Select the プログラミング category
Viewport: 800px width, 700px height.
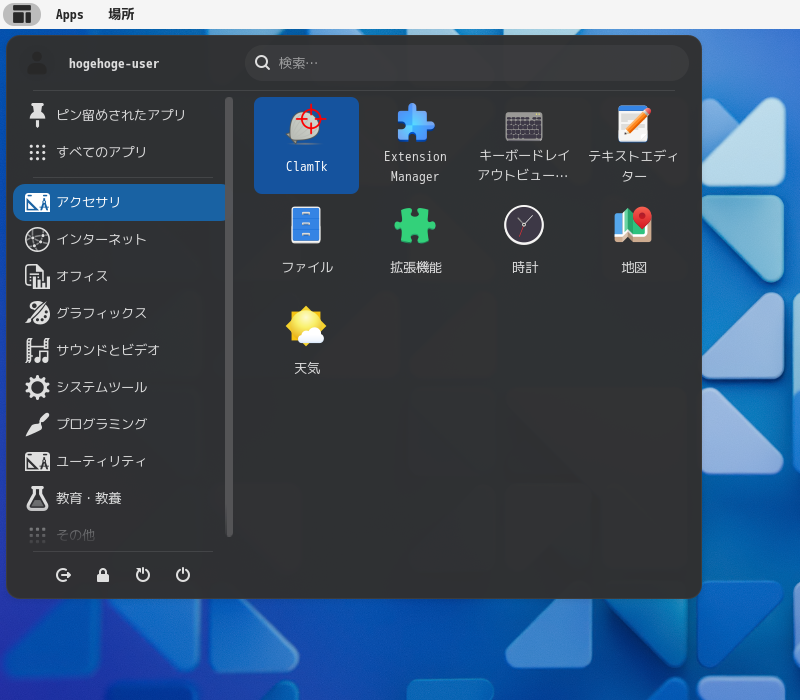point(120,424)
